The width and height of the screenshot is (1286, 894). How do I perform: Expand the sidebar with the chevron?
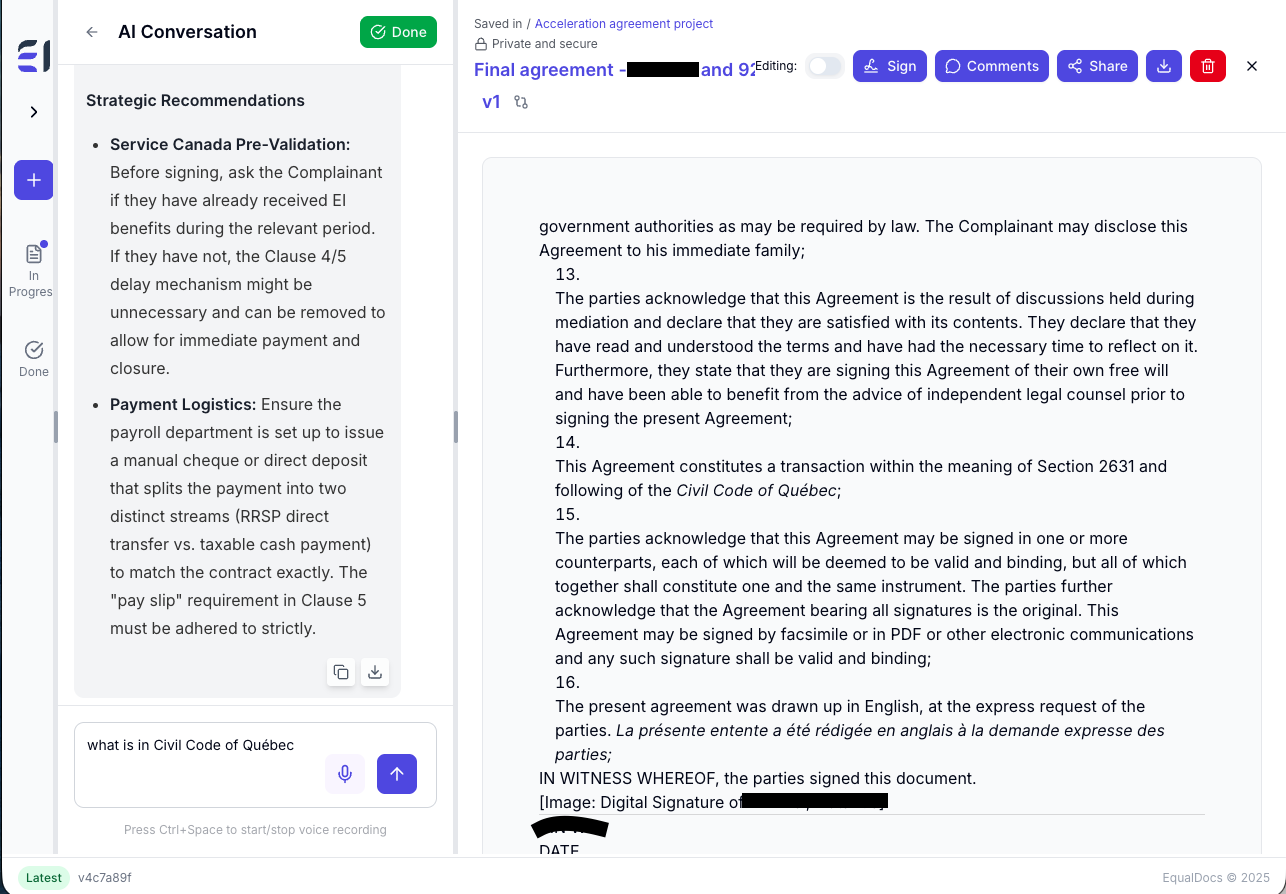pyautogui.click(x=33, y=112)
